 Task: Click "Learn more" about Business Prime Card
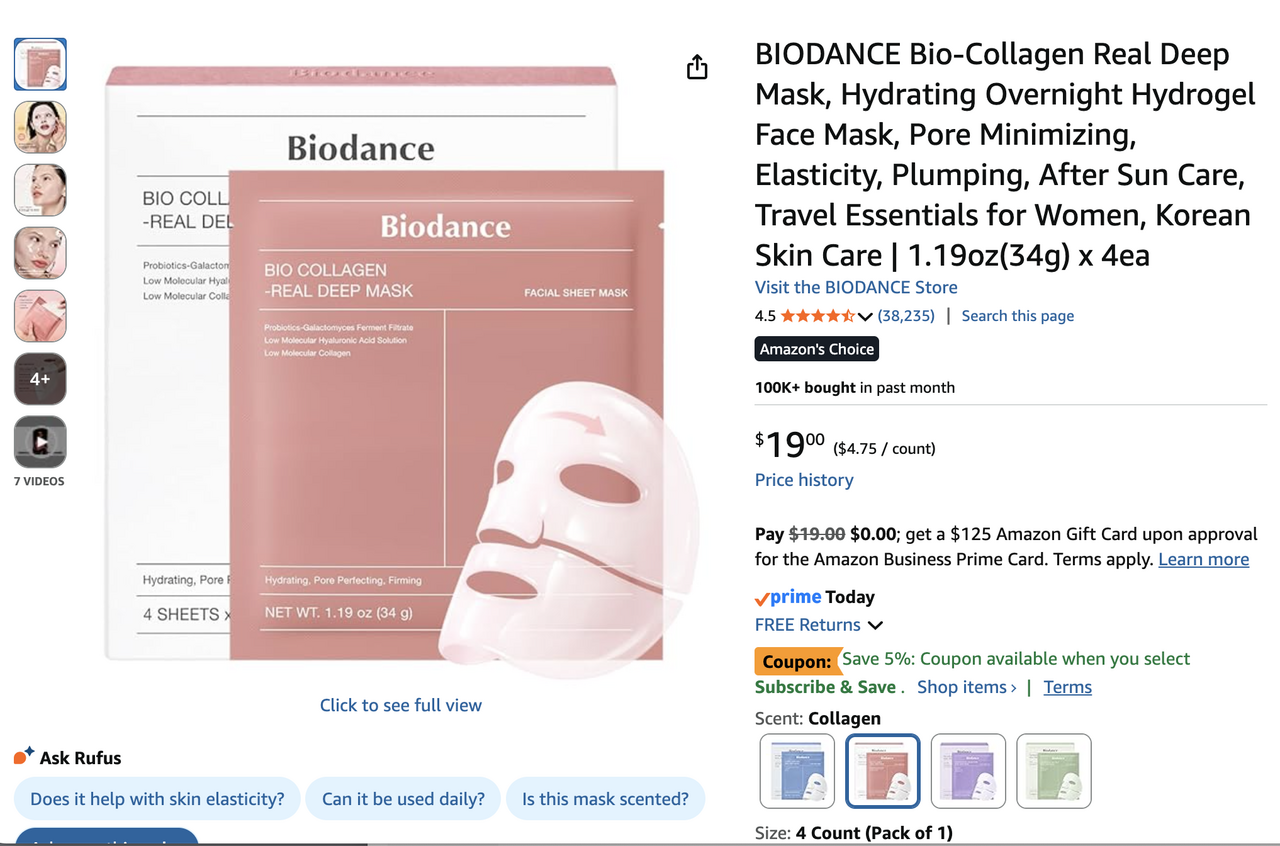tap(1203, 560)
